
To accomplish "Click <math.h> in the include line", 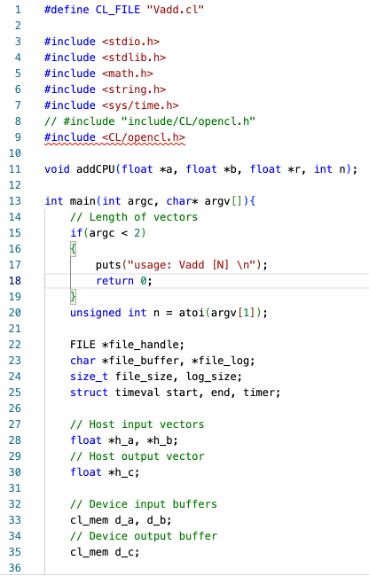I will pyautogui.click(x=127, y=73).
